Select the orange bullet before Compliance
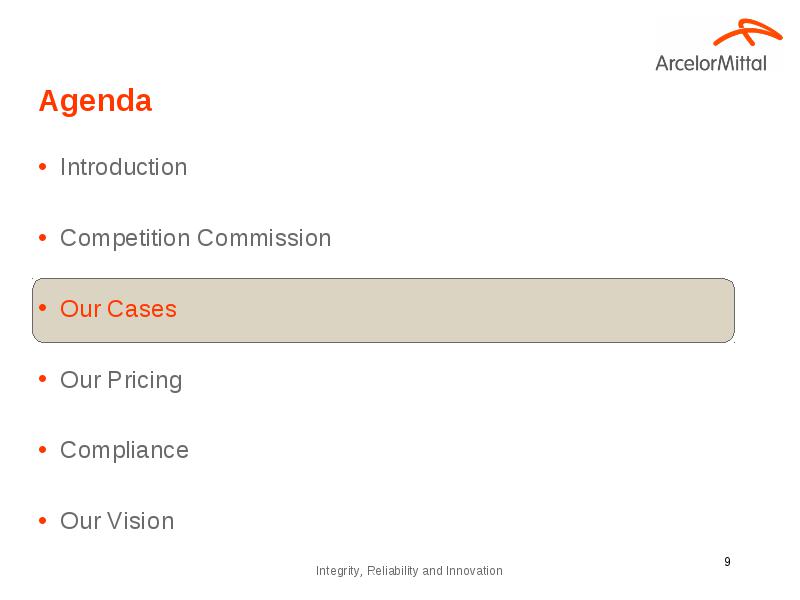The height and width of the screenshot is (600, 800). (x=42, y=450)
